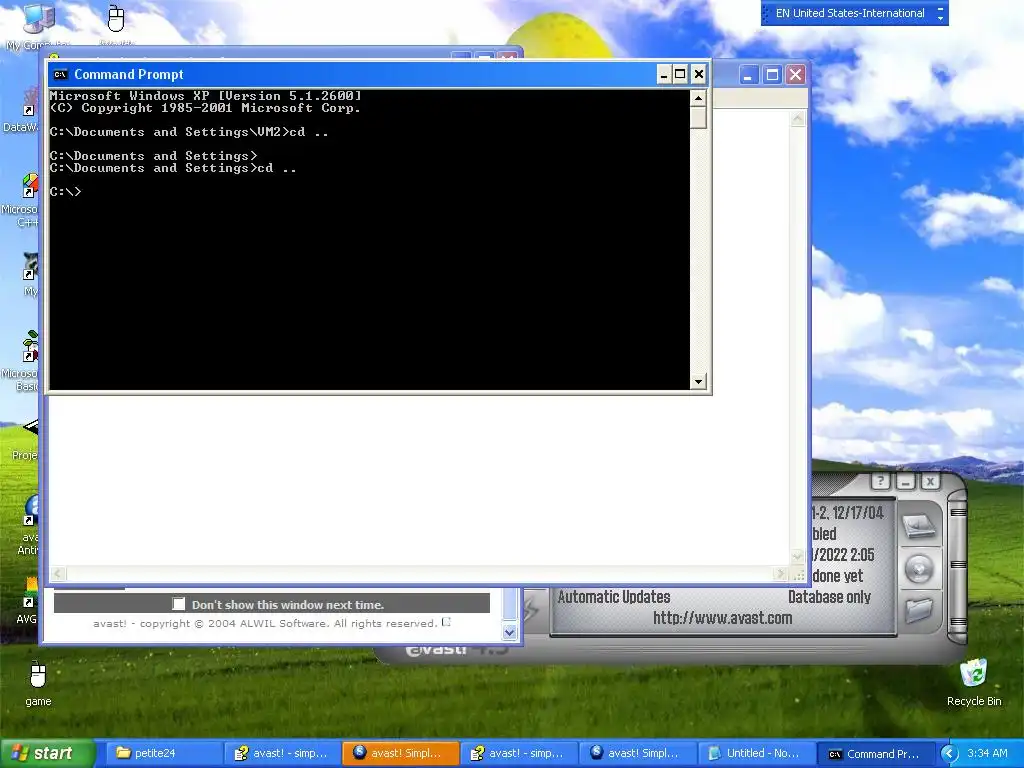This screenshot has height=768, width=1024.
Task: Click the notepad vertical scrollbar up arrow
Action: coord(797,118)
